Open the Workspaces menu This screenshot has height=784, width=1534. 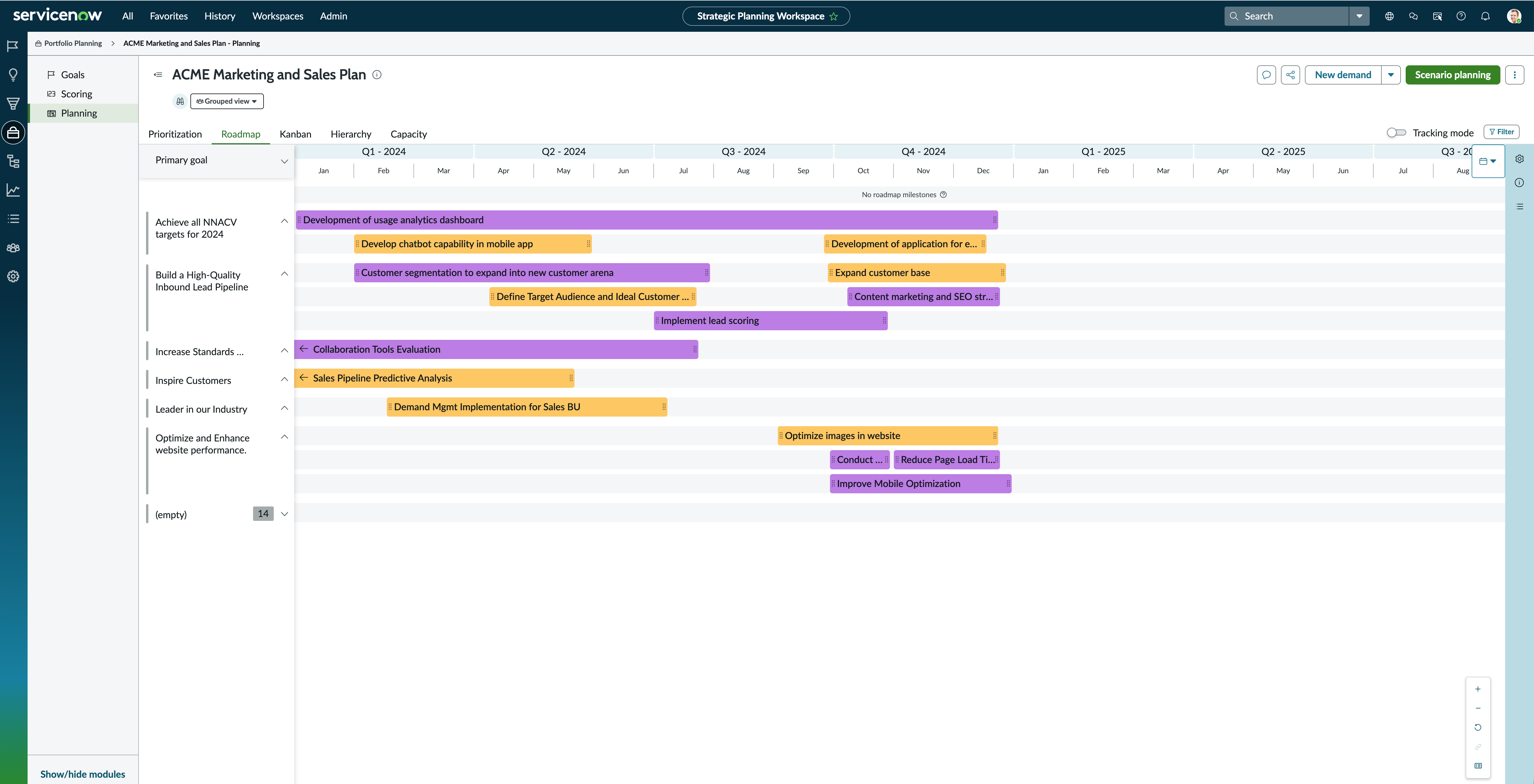pyautogui.click(x=277, y=16)
